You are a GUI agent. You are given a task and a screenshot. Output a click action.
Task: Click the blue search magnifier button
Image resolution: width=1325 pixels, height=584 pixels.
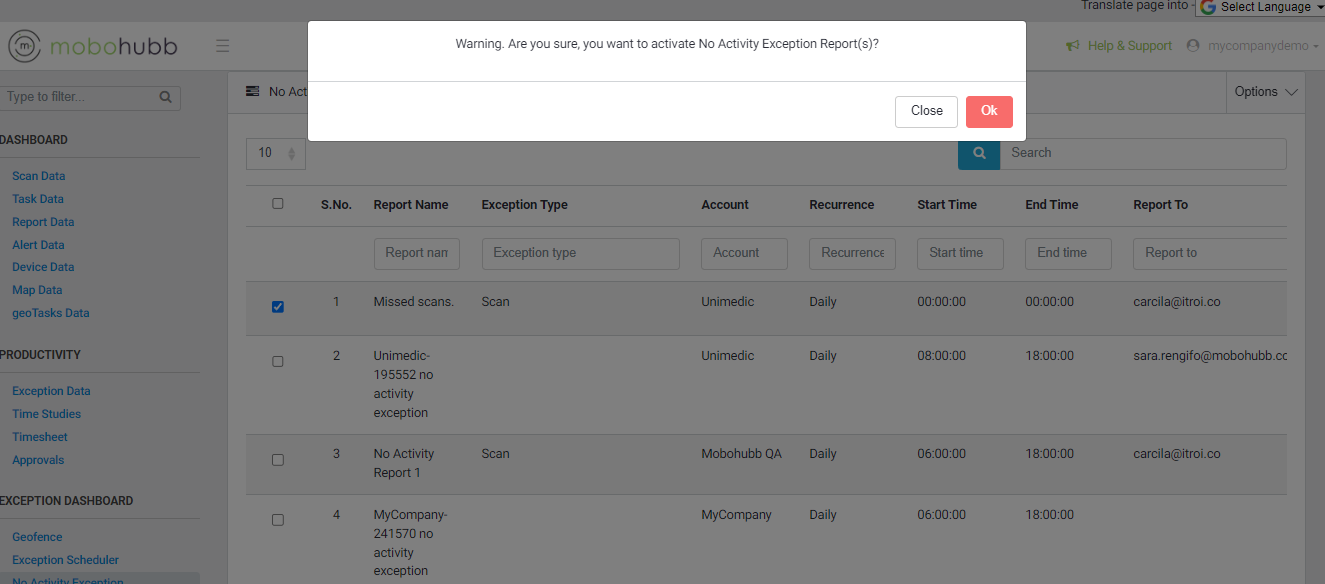(979, 153)
